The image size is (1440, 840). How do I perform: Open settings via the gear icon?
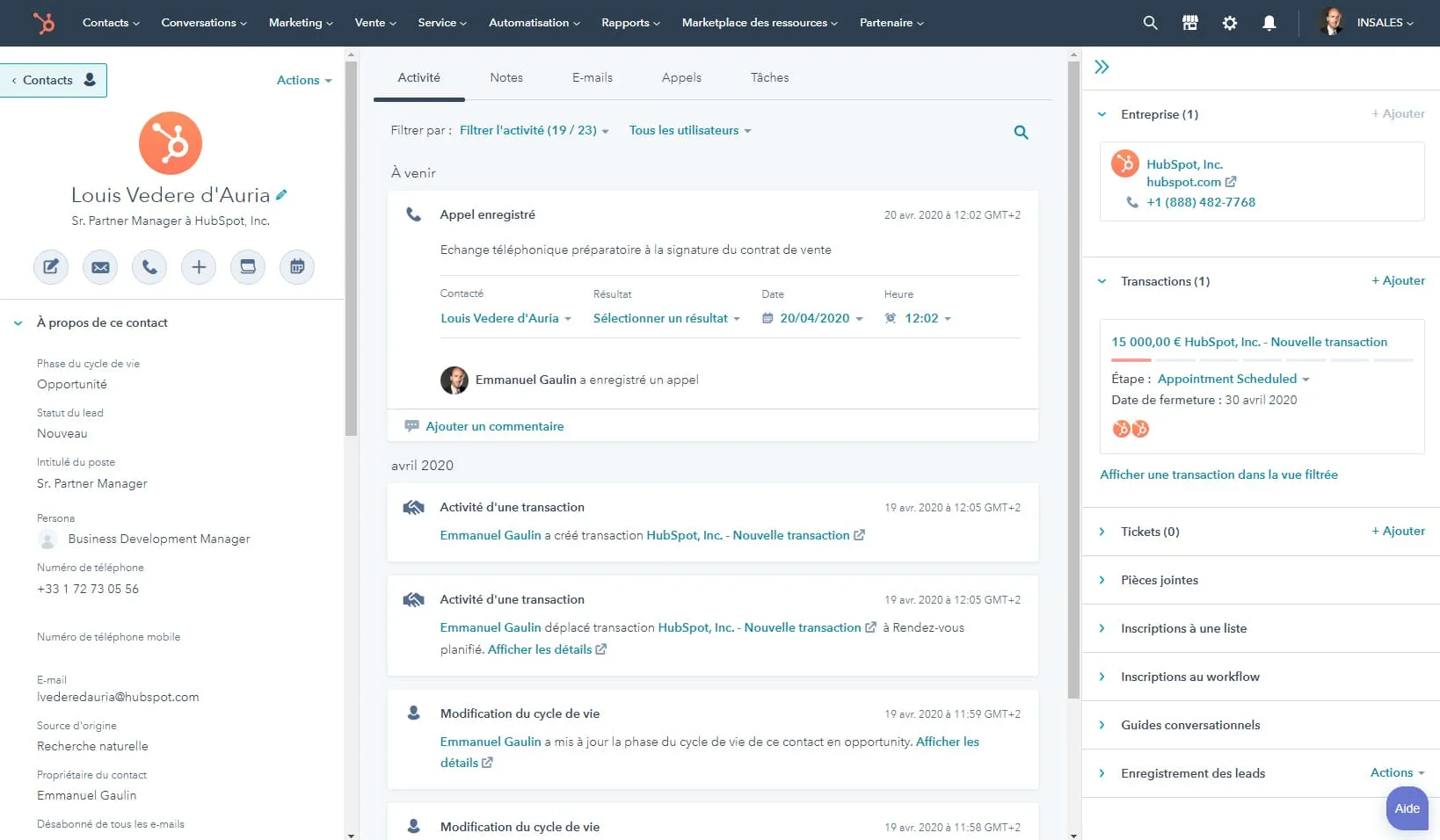pos(1229,23)
